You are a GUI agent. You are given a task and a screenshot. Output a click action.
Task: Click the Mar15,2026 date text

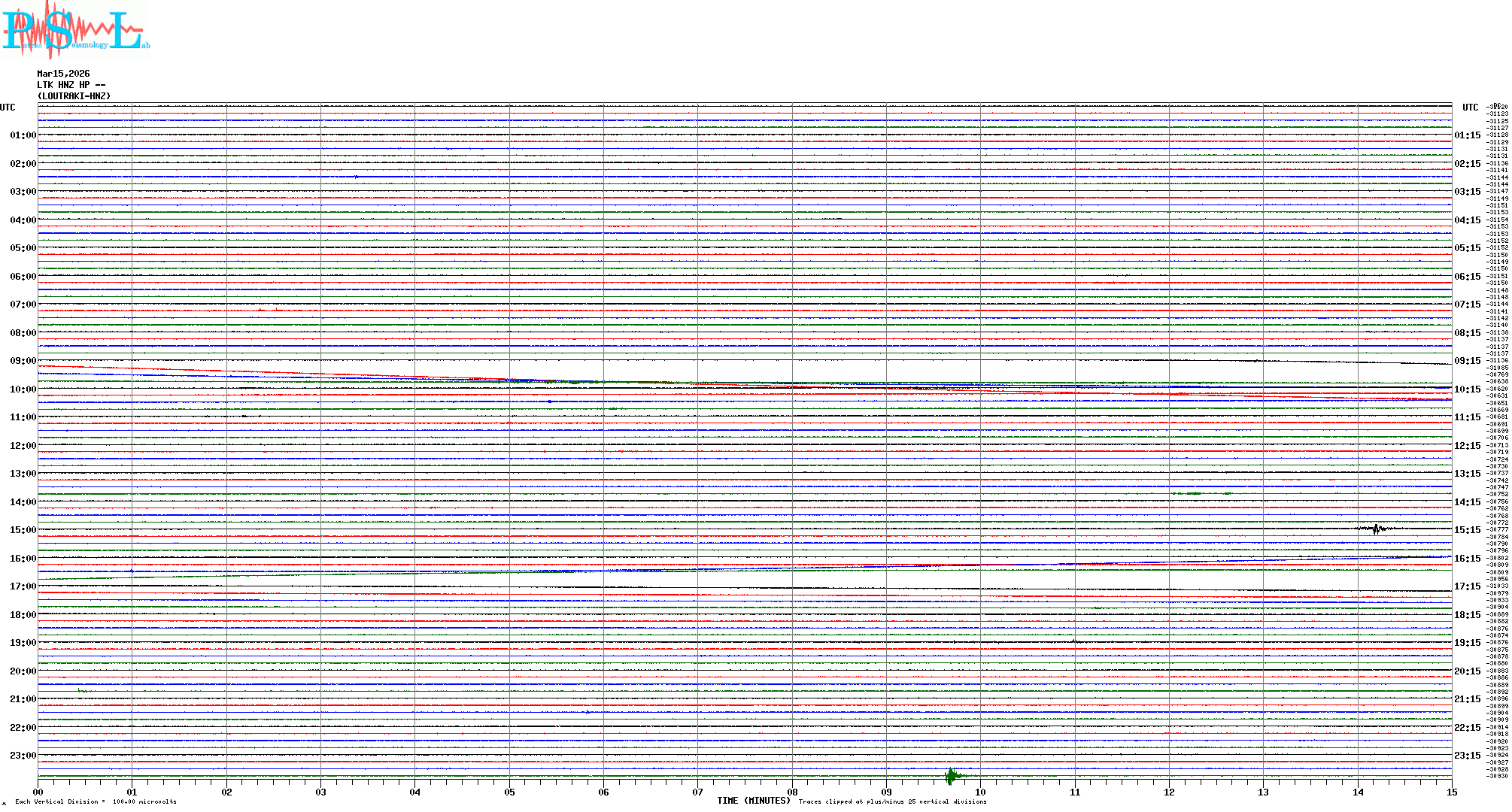[63, 74]
